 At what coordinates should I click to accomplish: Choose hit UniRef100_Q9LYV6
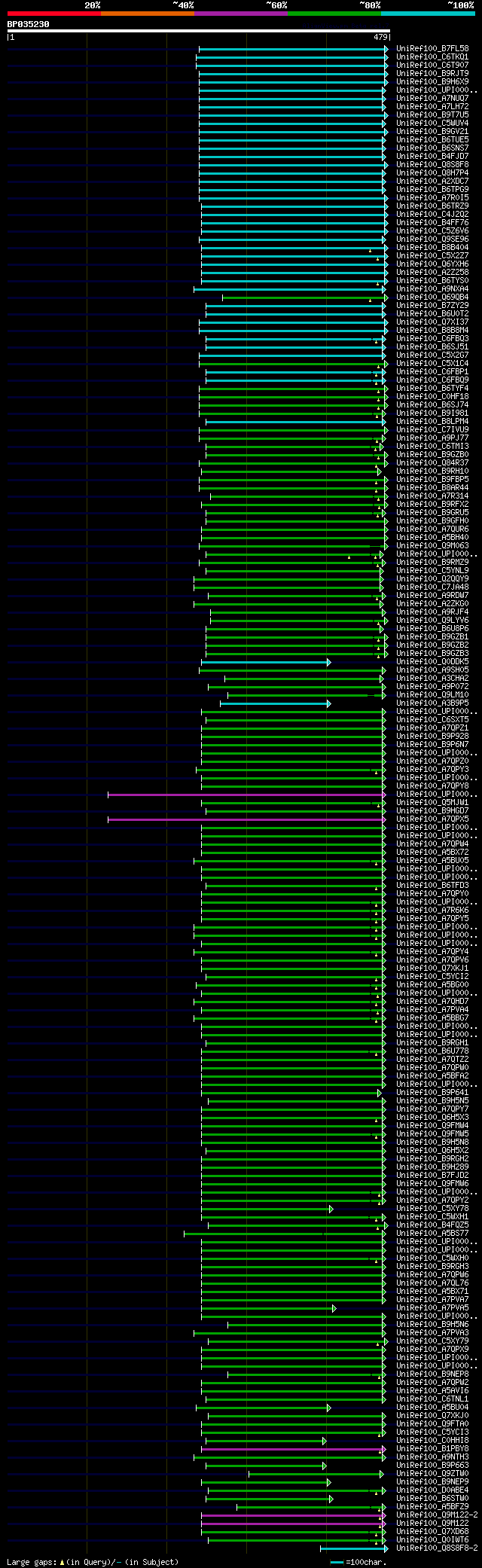(x=432, y=621)
